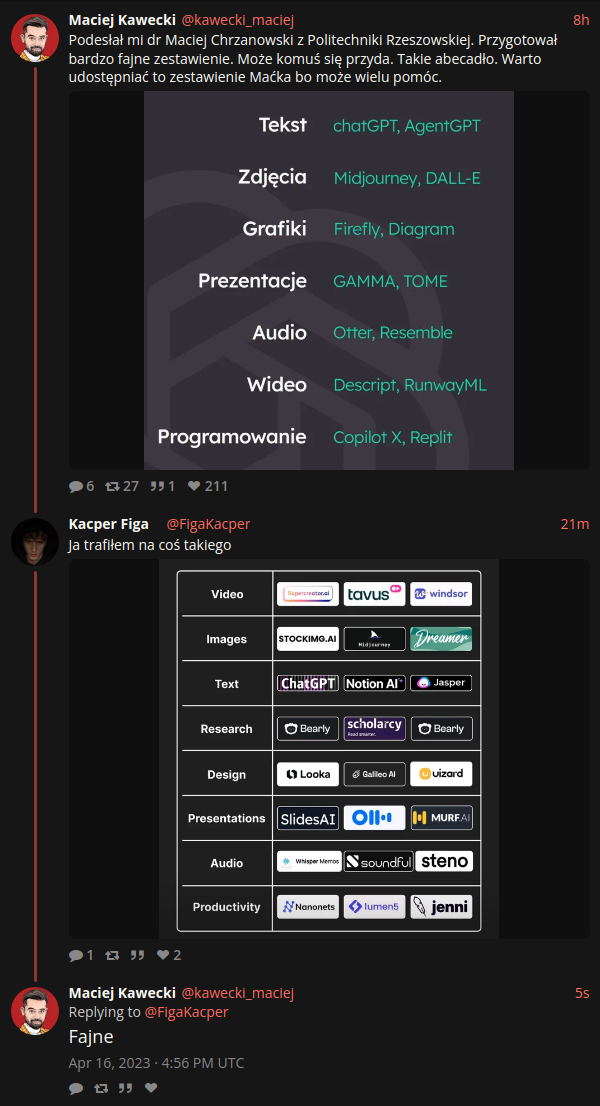The image size is (600, 1106).
Task: Open the @kawecki_maciej handle link at top
Action: coord(238,20)
